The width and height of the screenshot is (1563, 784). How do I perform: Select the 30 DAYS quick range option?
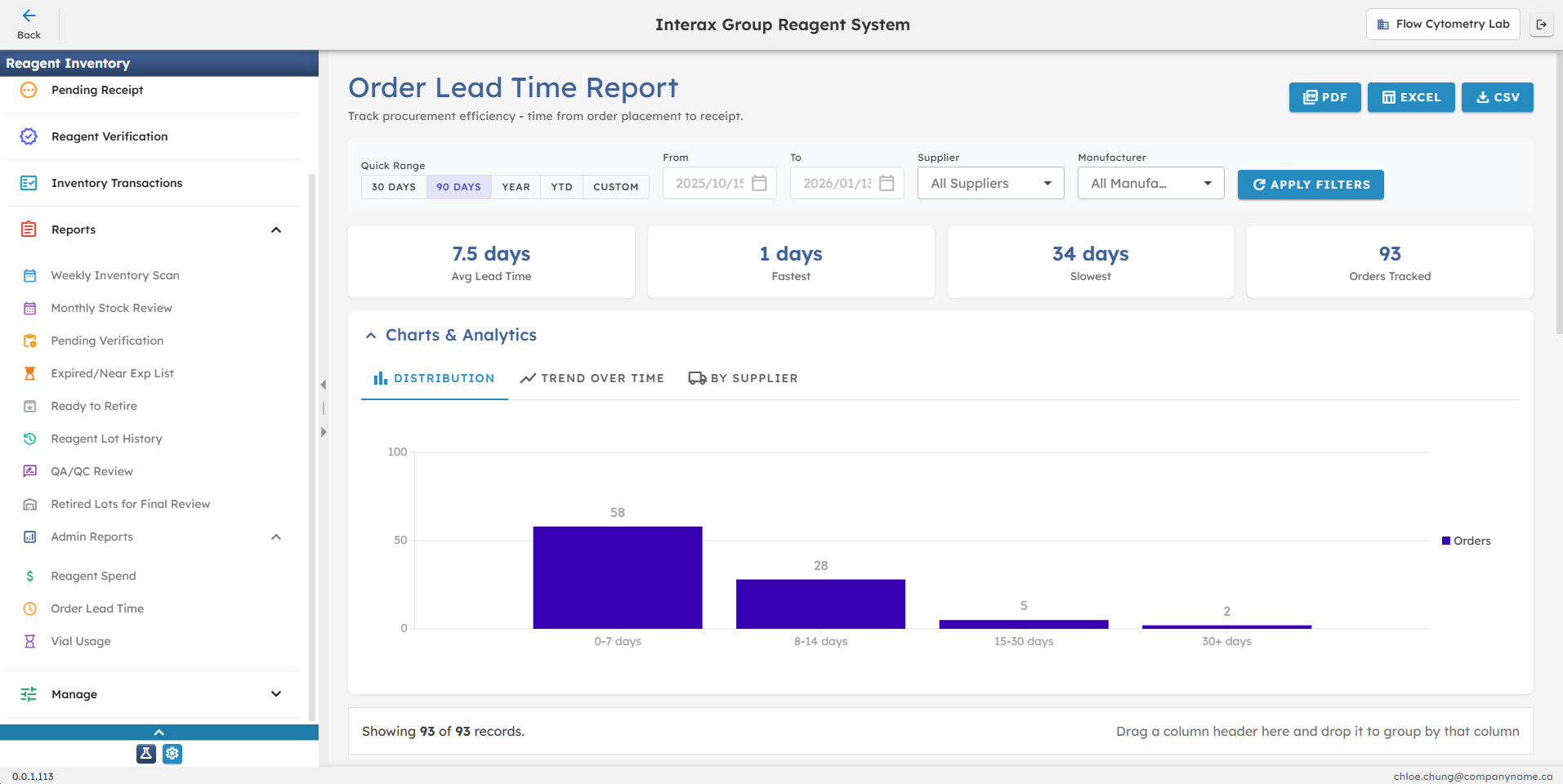[393, 186]
